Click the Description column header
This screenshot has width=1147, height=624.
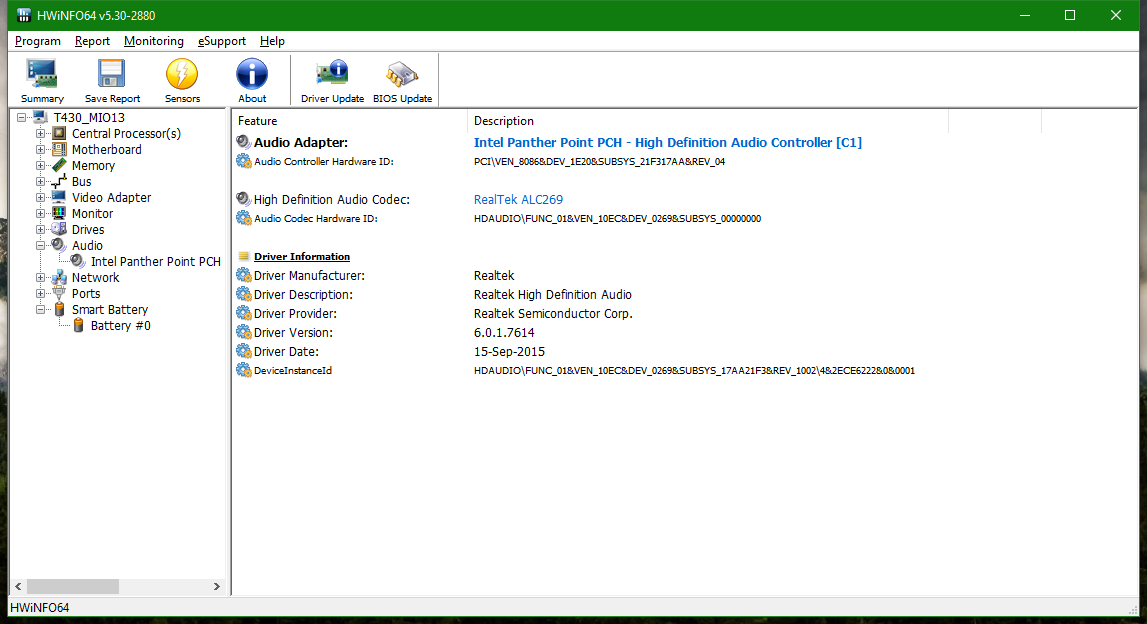(x=707, y=121)
